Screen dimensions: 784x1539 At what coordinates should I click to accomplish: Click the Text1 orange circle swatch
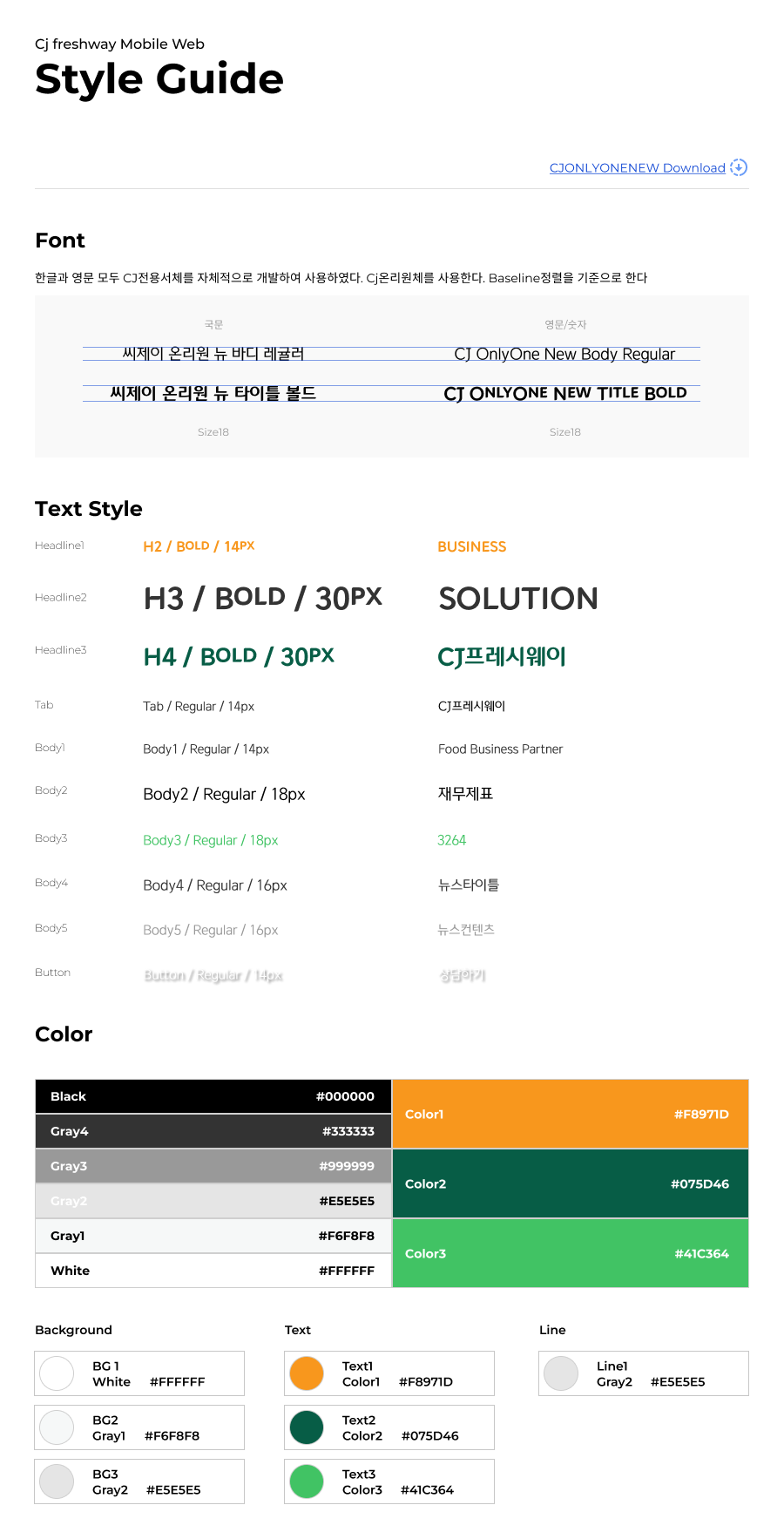307,1373
